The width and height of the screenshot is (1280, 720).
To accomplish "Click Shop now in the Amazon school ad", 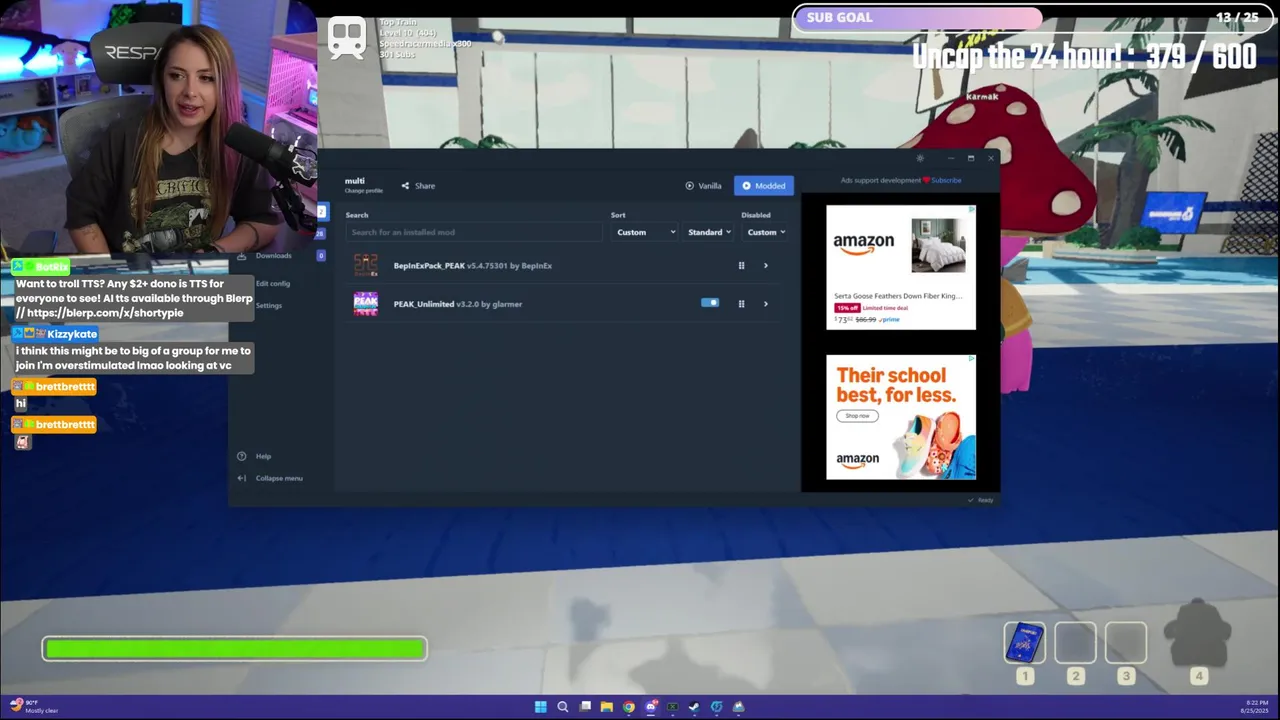I will tap(857, 416).
